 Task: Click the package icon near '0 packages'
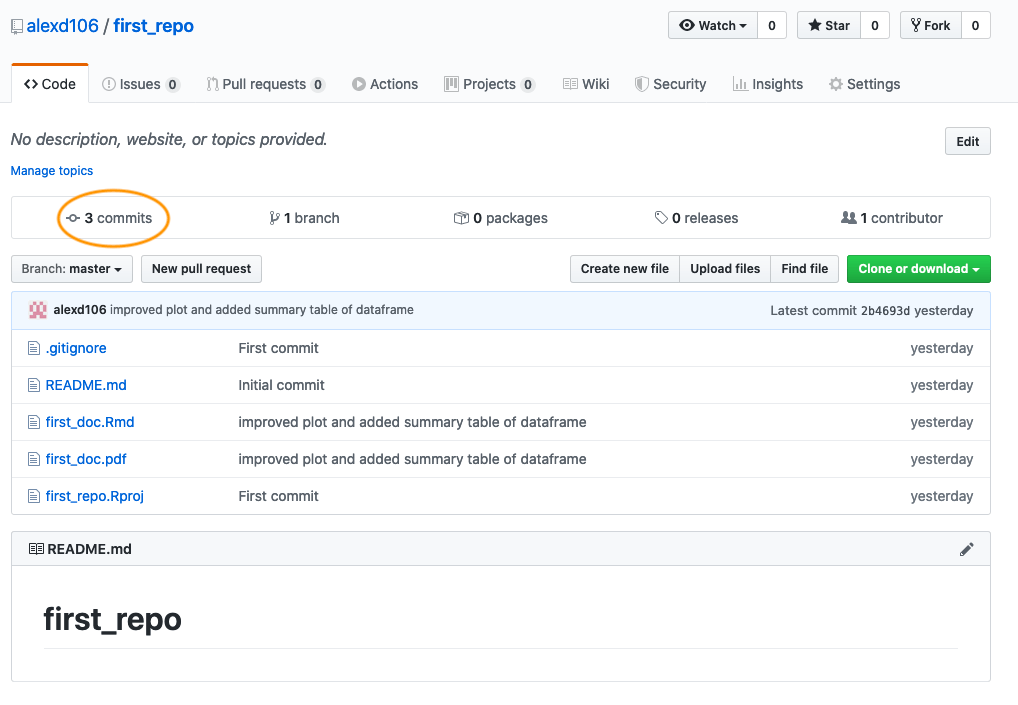[x=462, y=217]
